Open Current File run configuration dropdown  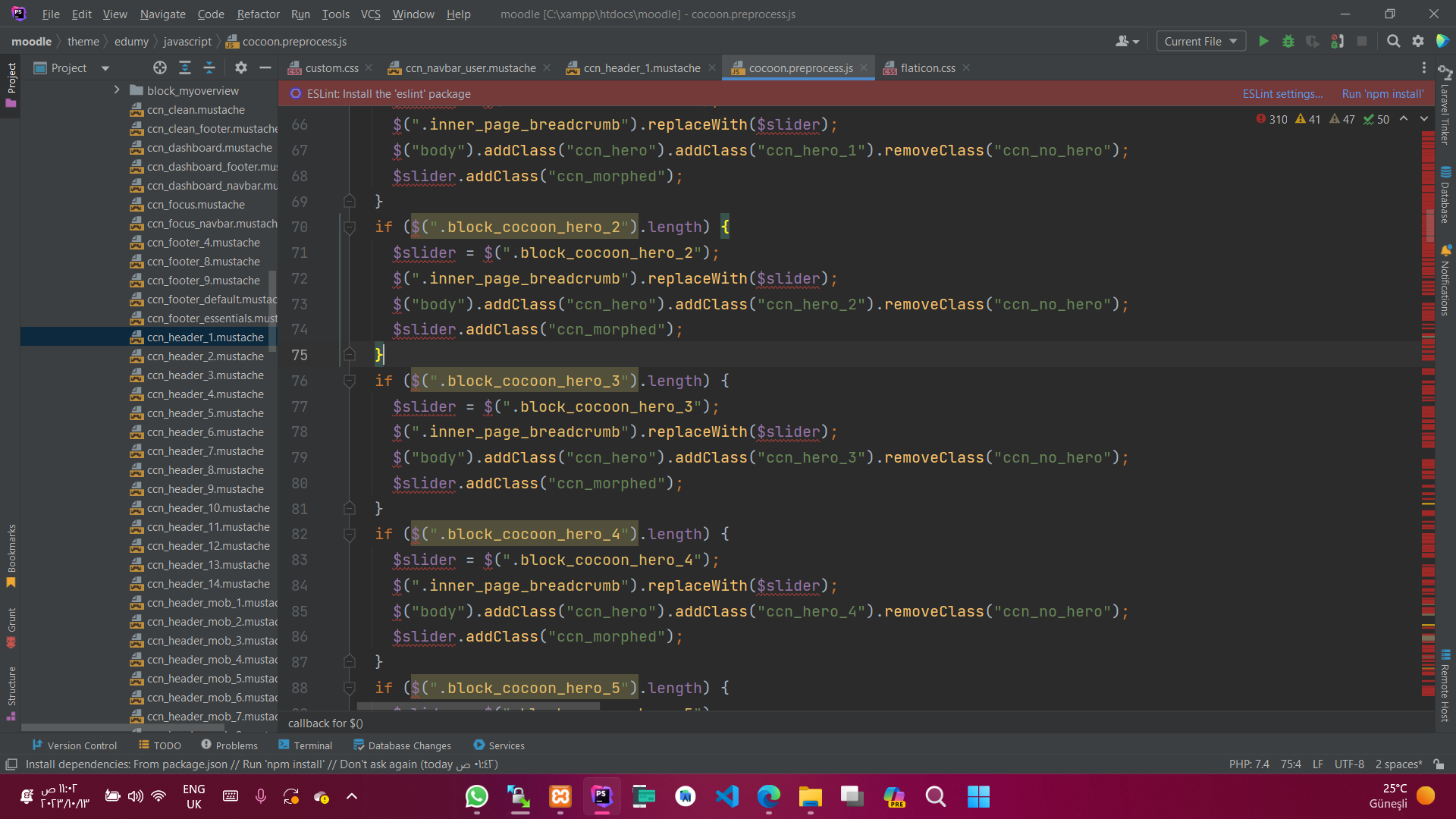click(1200, 42)
